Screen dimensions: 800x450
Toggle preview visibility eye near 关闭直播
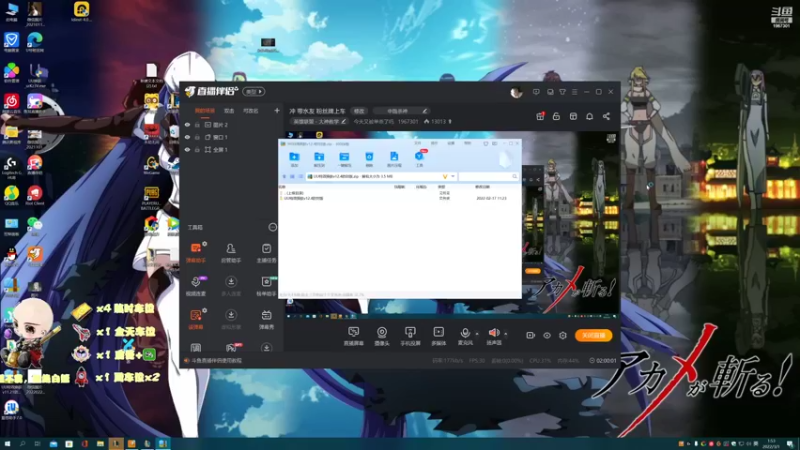coord(546,335)
